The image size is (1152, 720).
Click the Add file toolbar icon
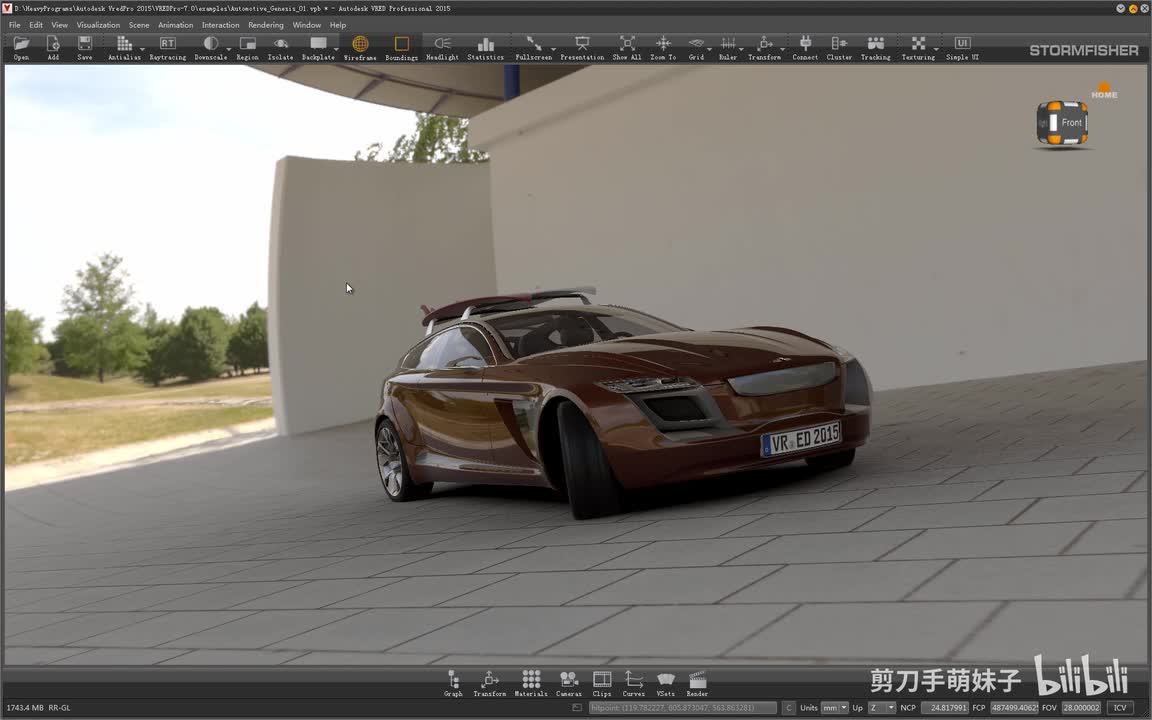53,48
